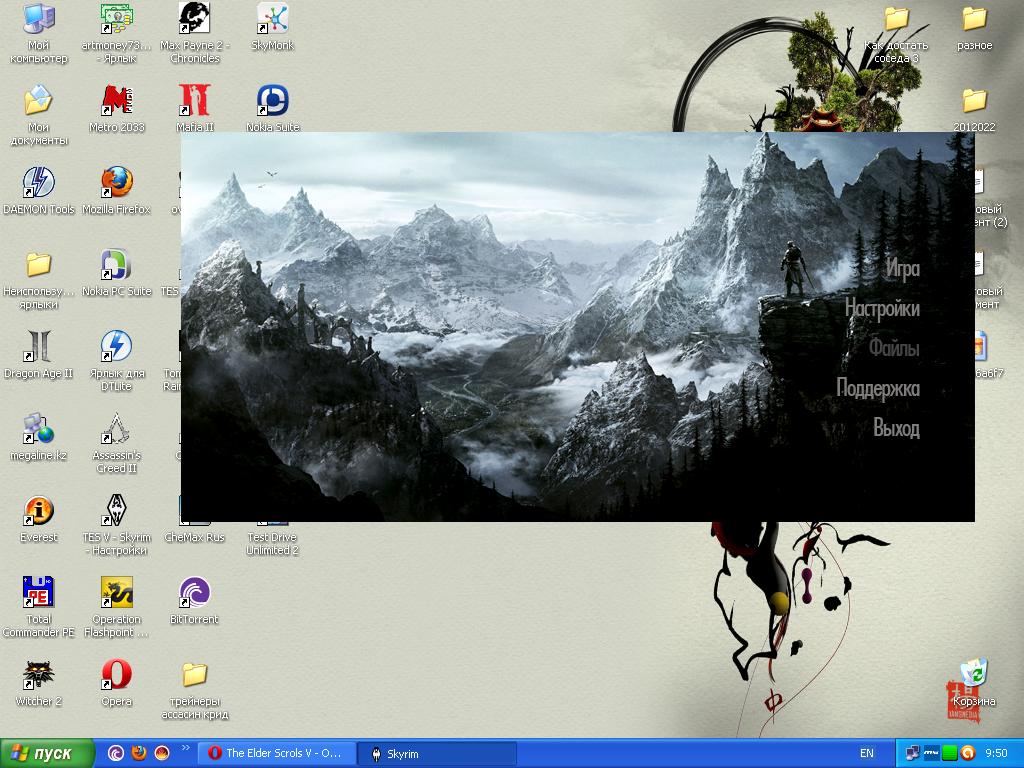
Task: Open the Total Commander PE shortcut
Action: pos(38,594)
